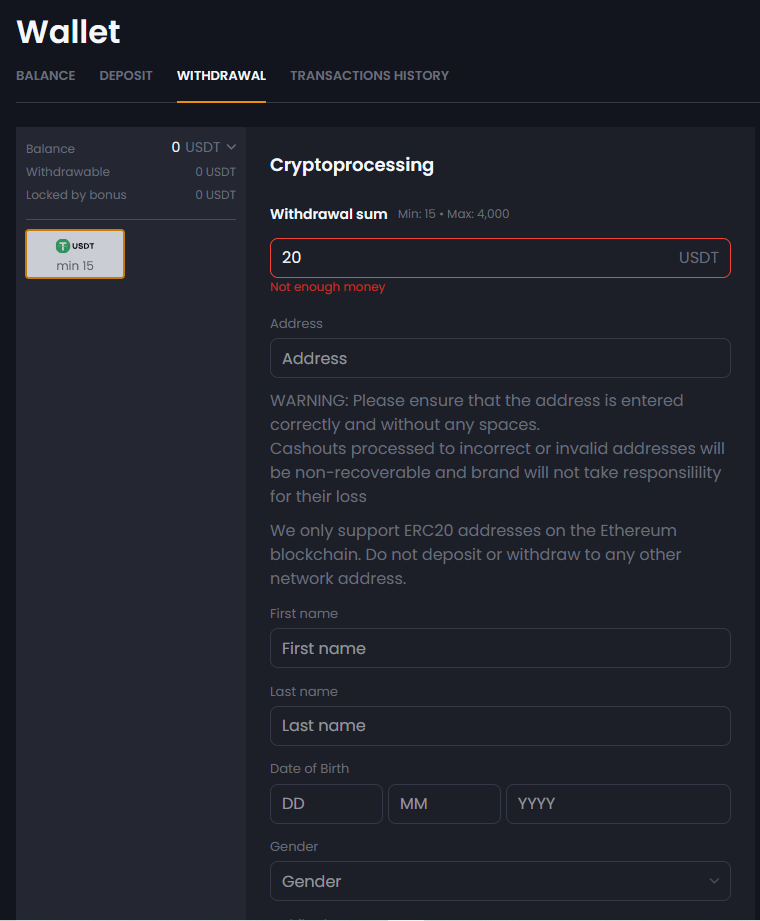Select the Withdrawal tab
Screen dimensions: 760x921
click(221, 76)
